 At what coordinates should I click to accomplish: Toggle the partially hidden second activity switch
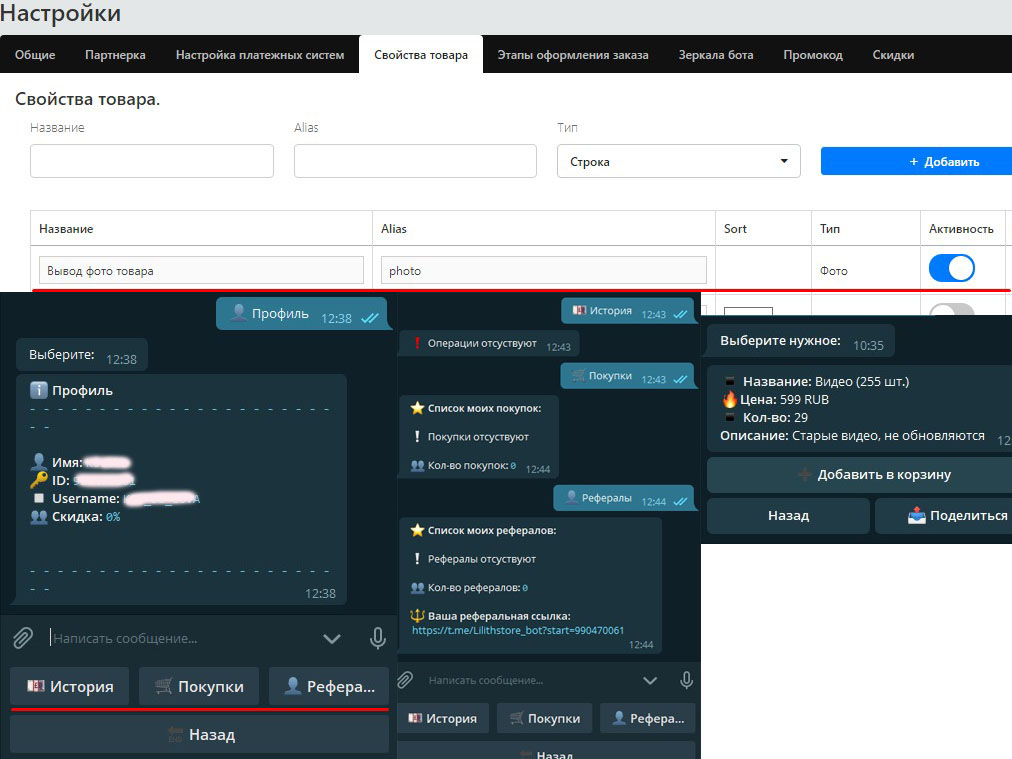click(x=951, y=308)
